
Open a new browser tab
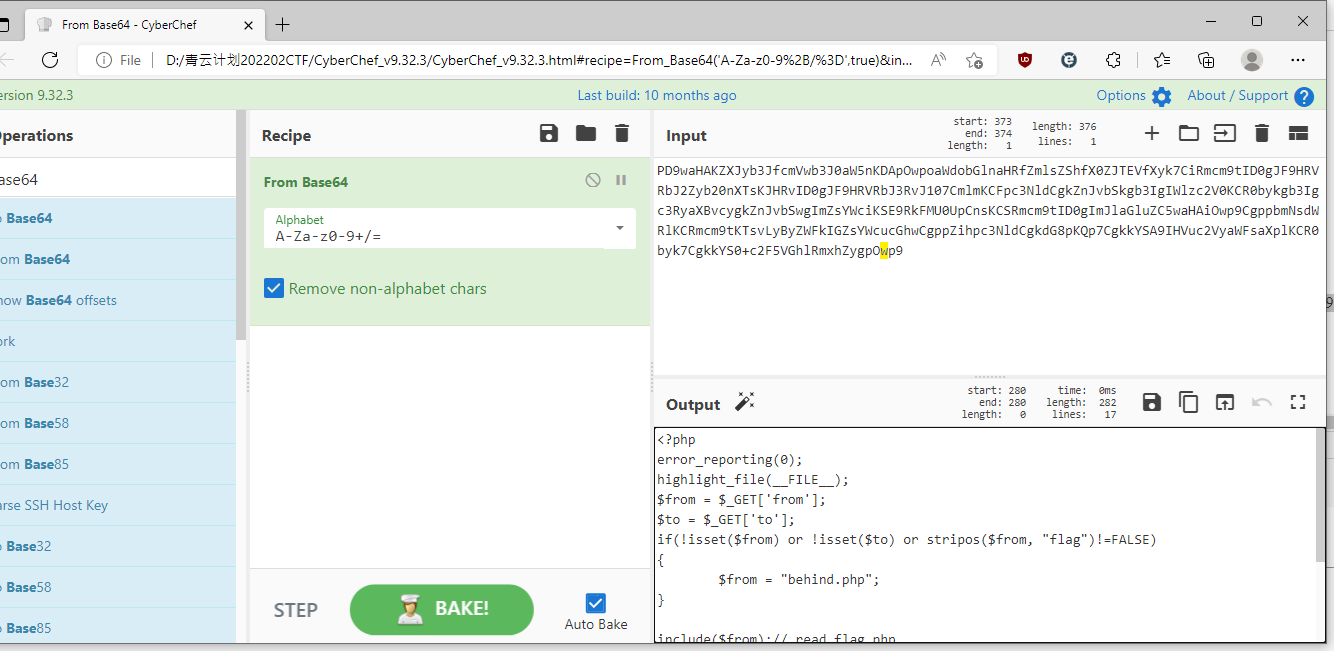coord(283,25)
